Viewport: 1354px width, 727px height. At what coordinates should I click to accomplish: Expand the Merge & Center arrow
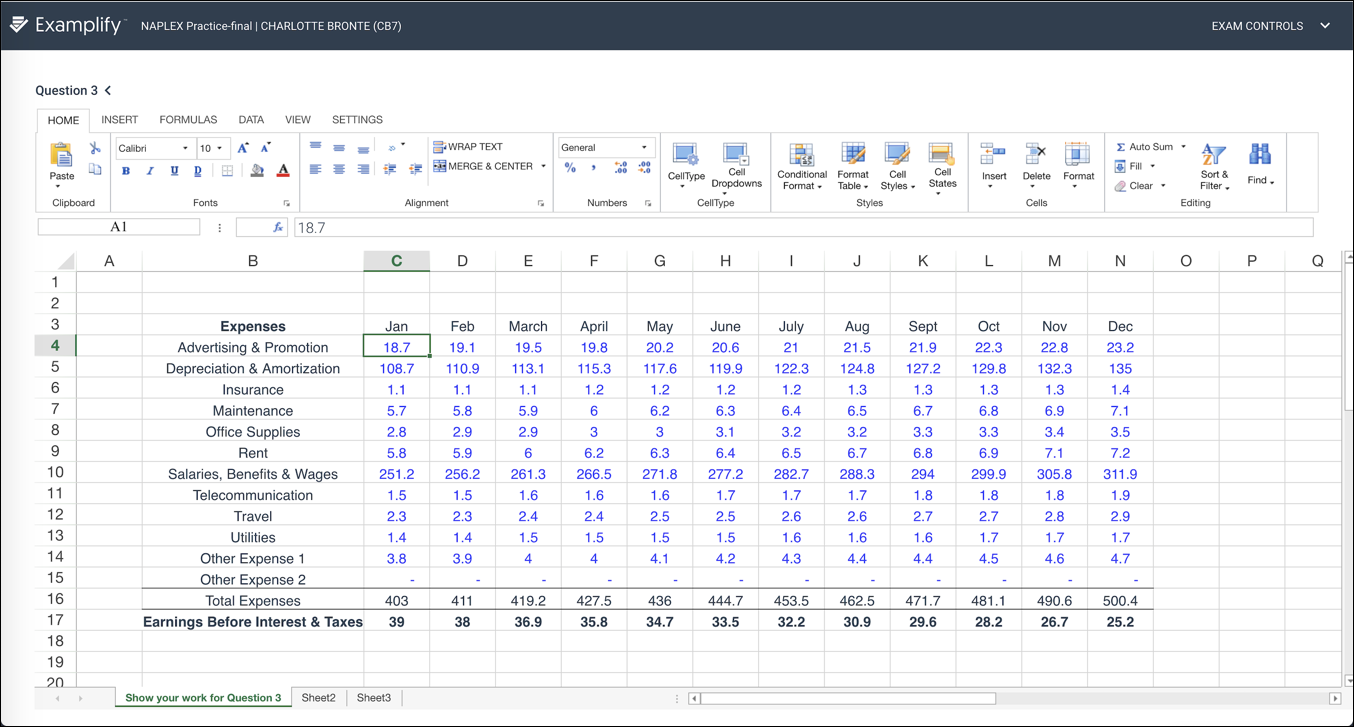click(544, 166)
